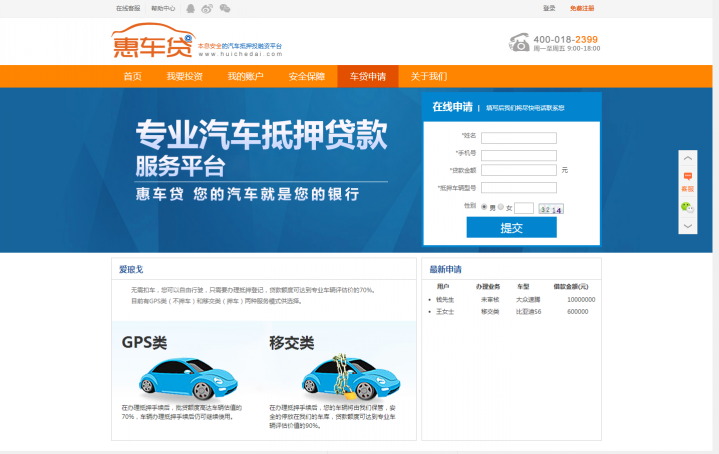Click the 移交类 chained car image
This screenshot has width=719, height=454.
[x=351, y=378]
